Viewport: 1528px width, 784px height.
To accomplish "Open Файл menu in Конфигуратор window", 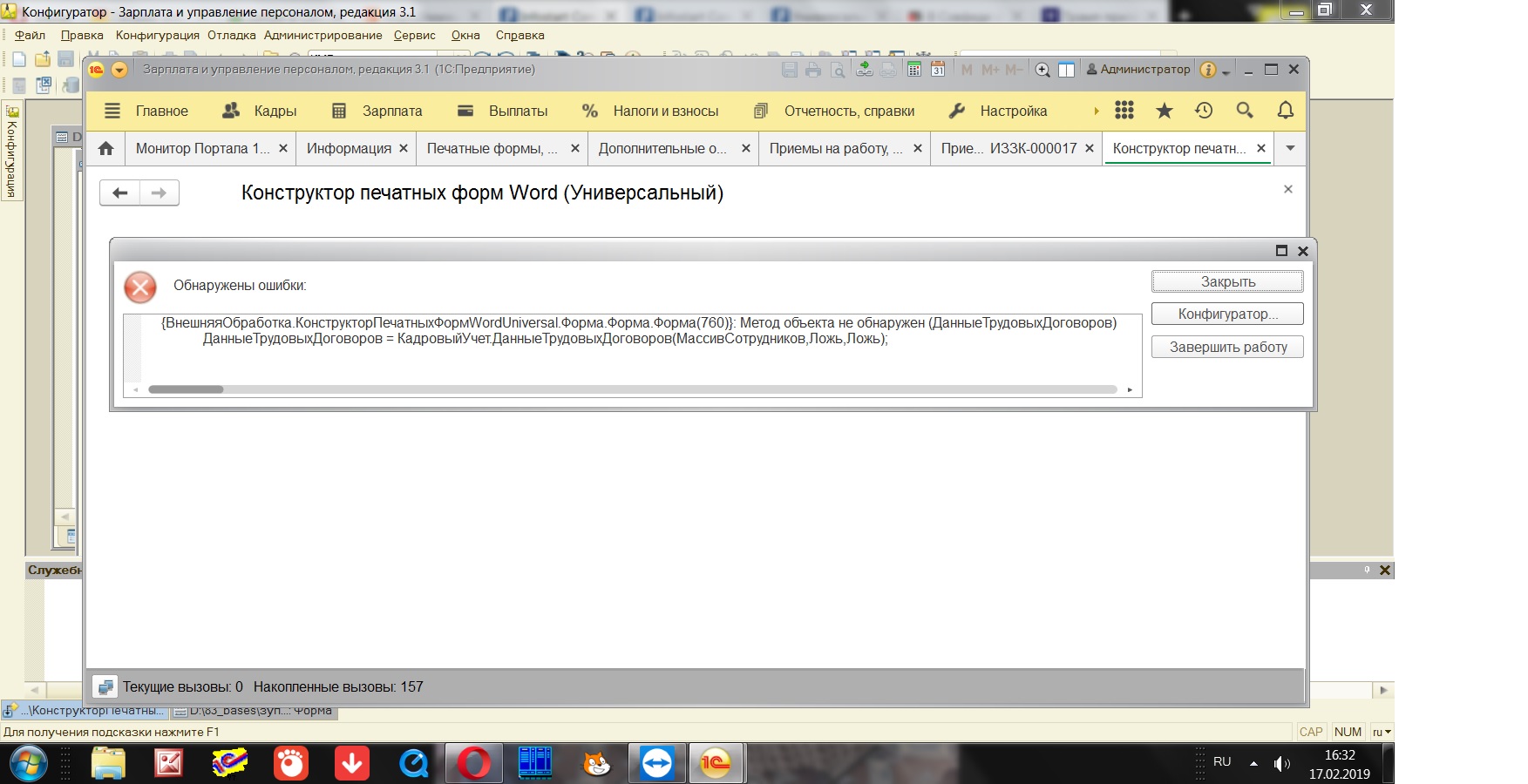I will click(30, 35).
